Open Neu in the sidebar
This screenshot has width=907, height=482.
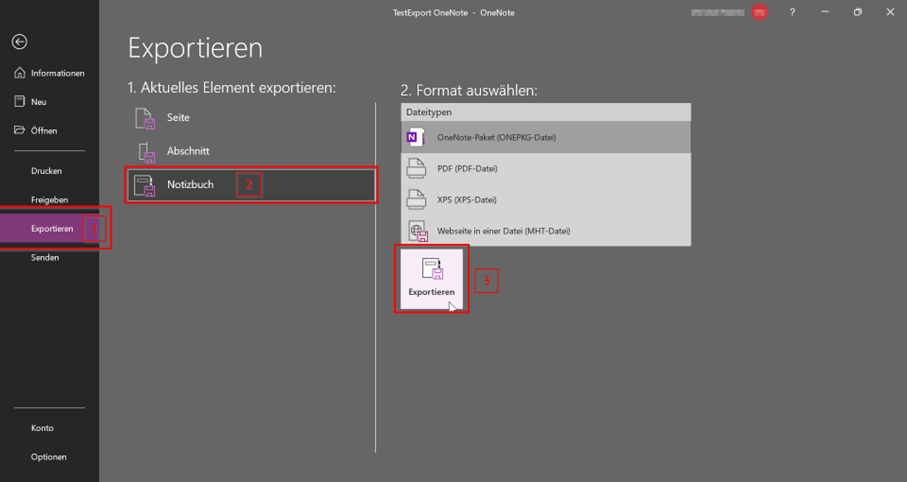(50, 101)
